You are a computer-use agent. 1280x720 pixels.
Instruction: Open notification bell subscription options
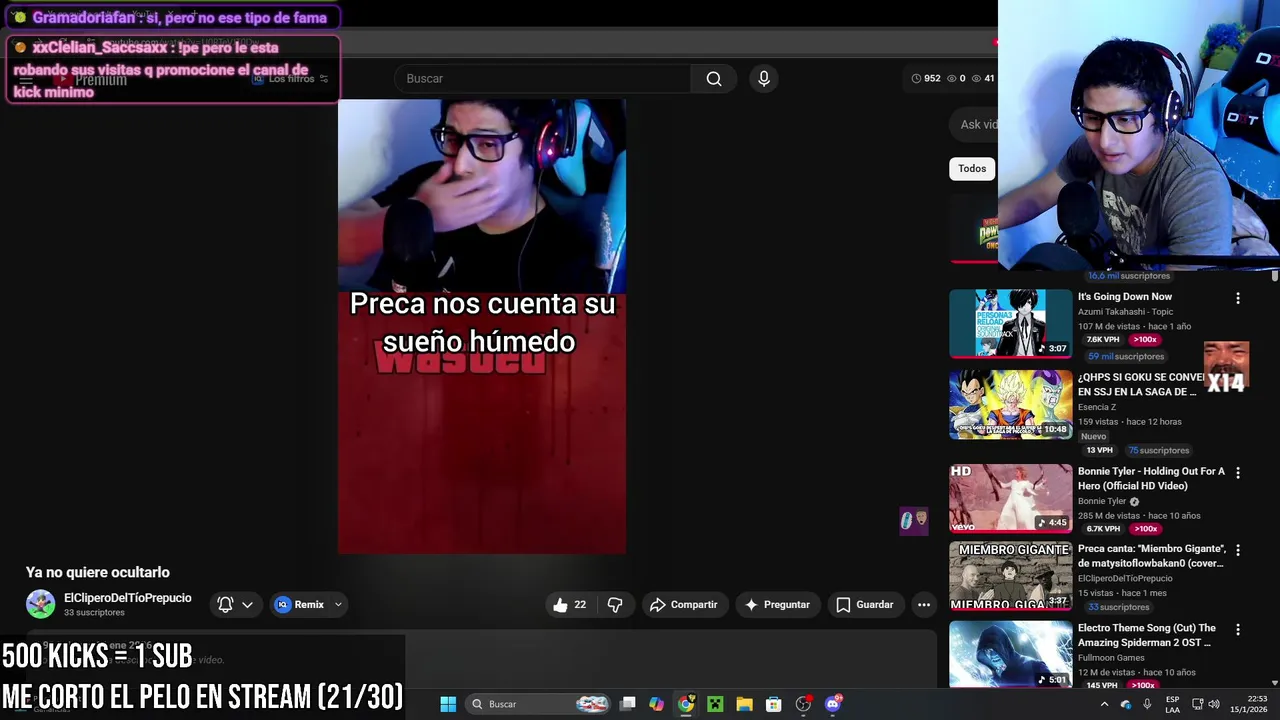[x=235, y=604]
